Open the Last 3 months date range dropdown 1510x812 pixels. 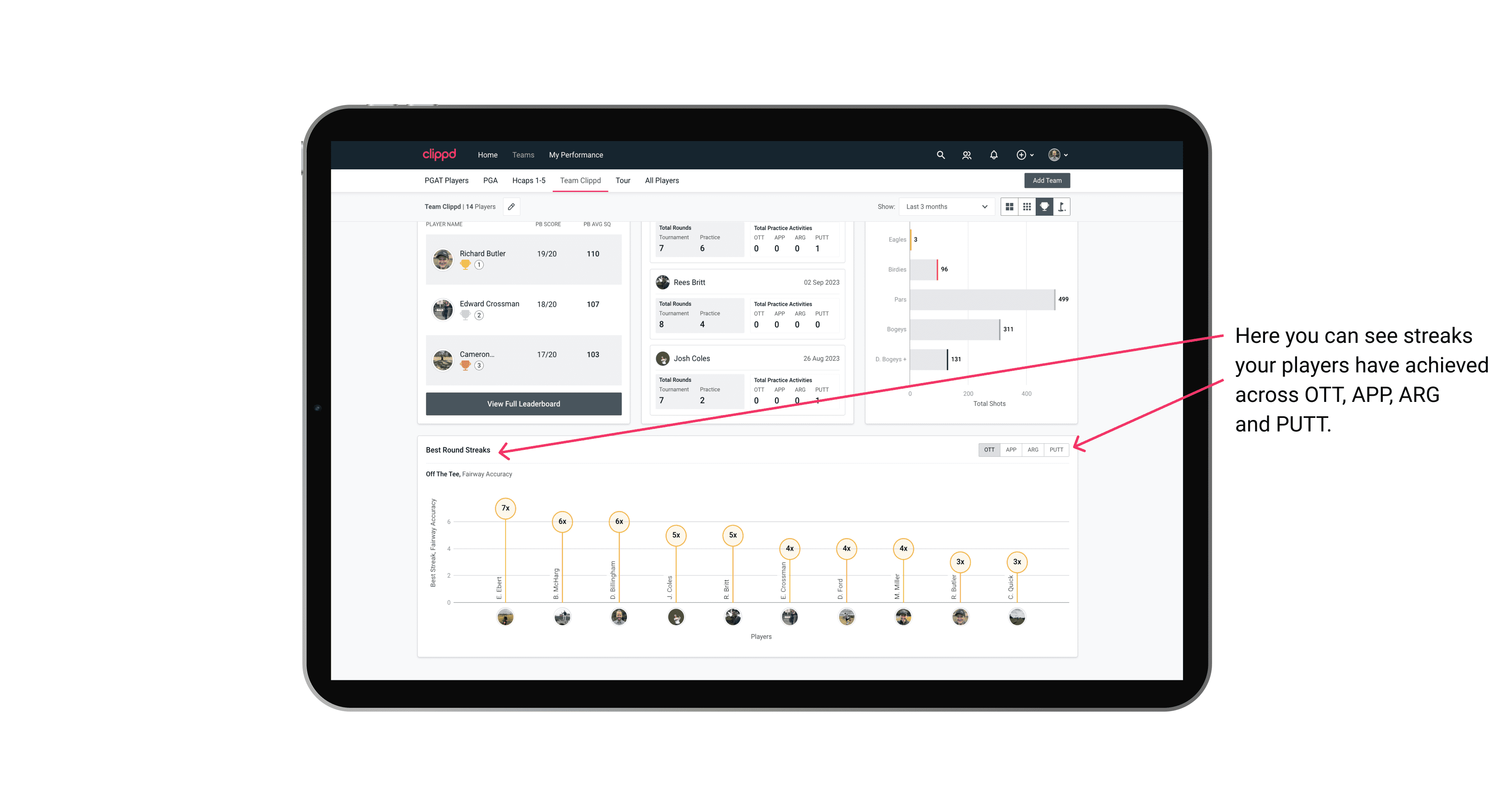945,207
